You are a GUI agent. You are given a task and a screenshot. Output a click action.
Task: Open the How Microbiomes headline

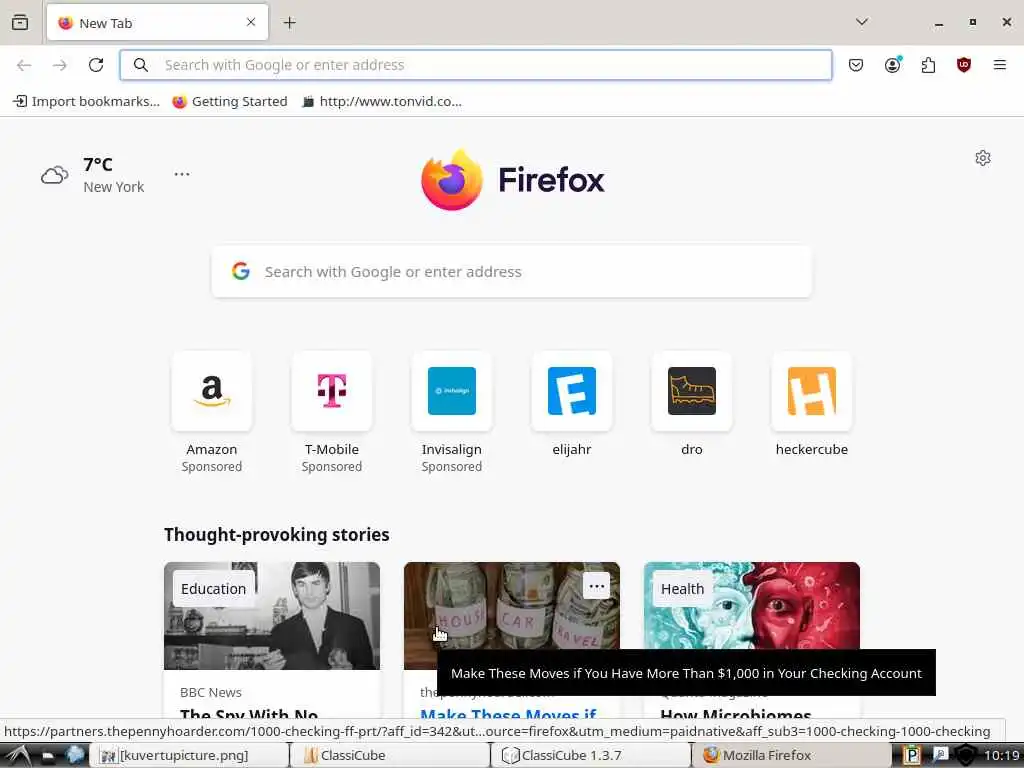tap(736, 713)
